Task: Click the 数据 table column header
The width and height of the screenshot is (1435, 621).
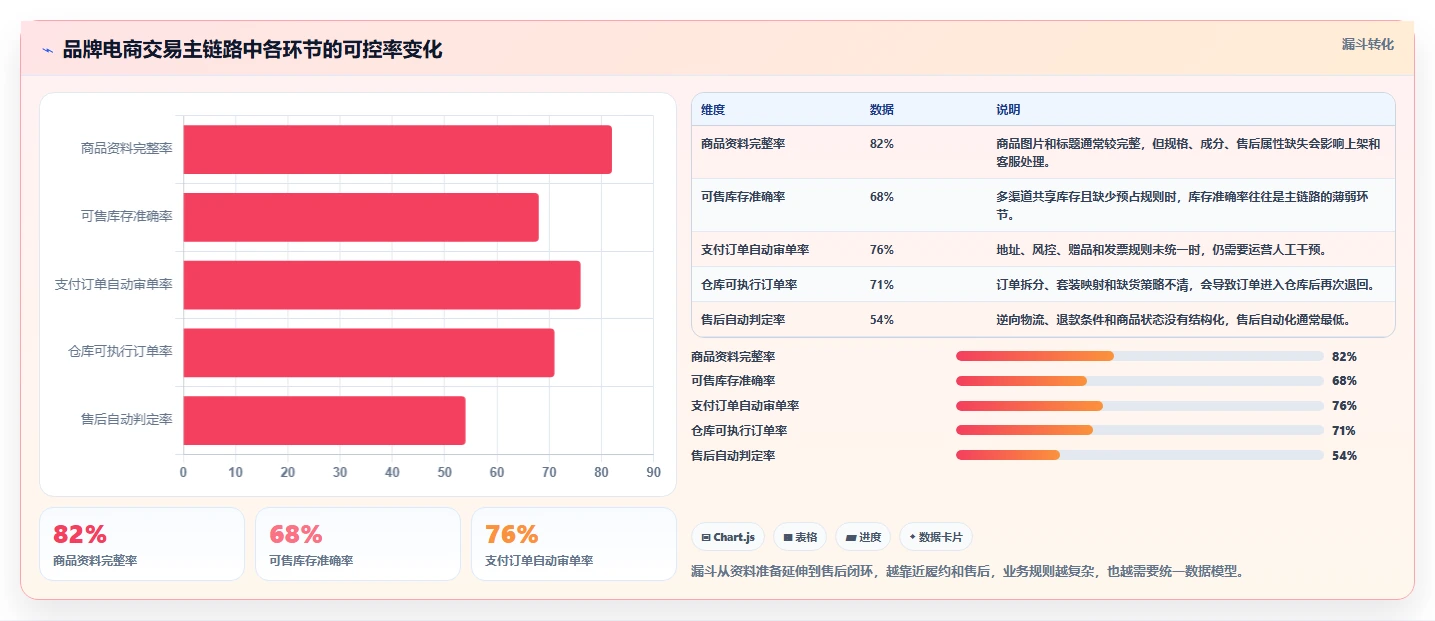Action: pyautogui.click(x=882, y=109)
